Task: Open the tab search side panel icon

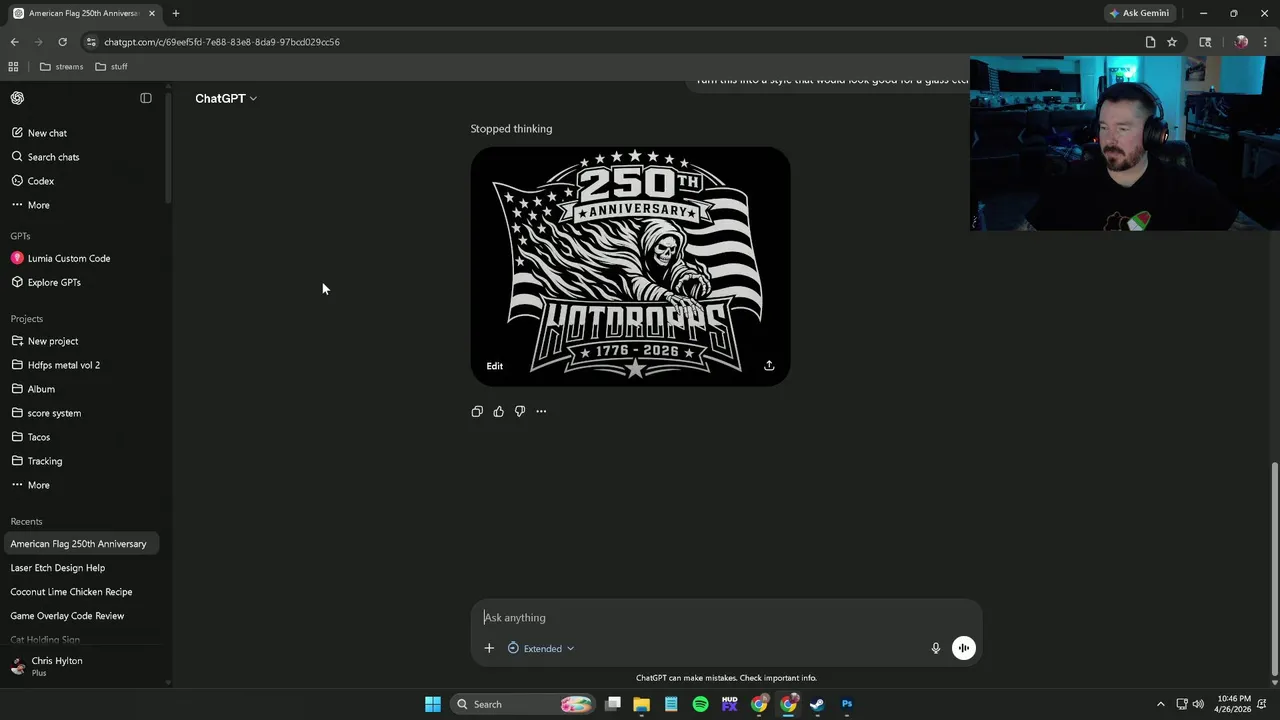Action: tap(1205, 42)
